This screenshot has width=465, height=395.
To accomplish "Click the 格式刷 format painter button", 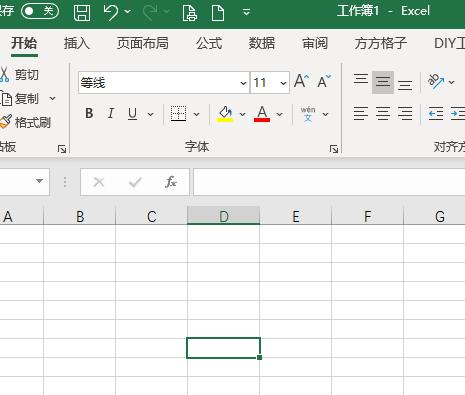I will 25,123.
